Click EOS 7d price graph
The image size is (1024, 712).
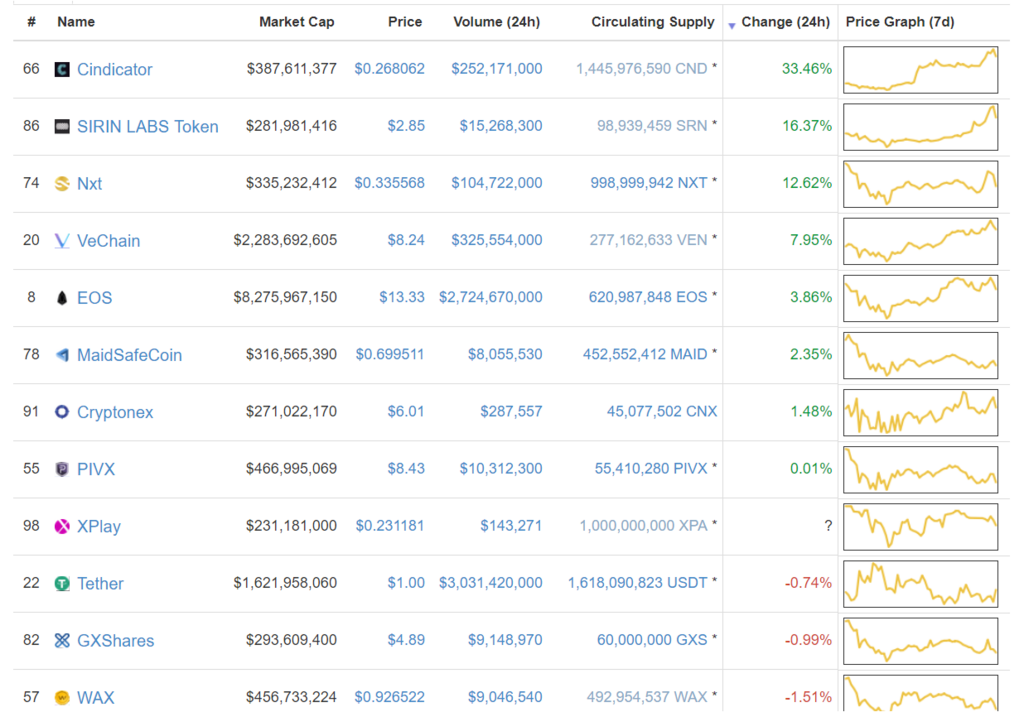(x=920, y=299)
